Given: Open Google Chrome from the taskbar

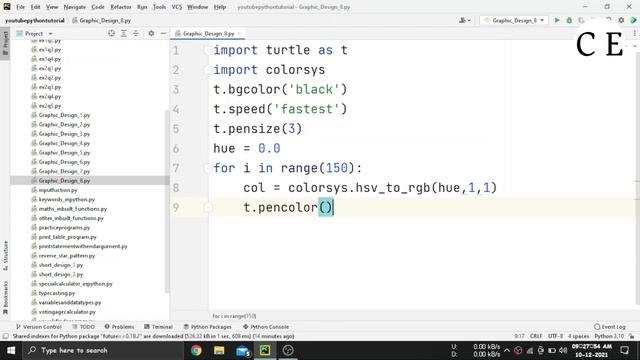Looking at the screenshot, I should pos(196,350).
